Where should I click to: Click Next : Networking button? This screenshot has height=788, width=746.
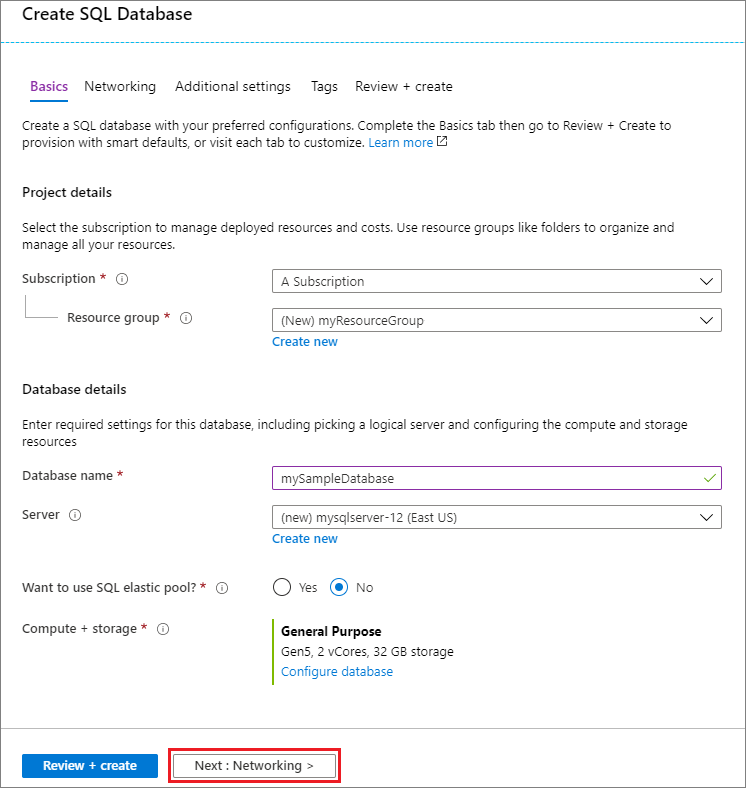pos(254,765)
